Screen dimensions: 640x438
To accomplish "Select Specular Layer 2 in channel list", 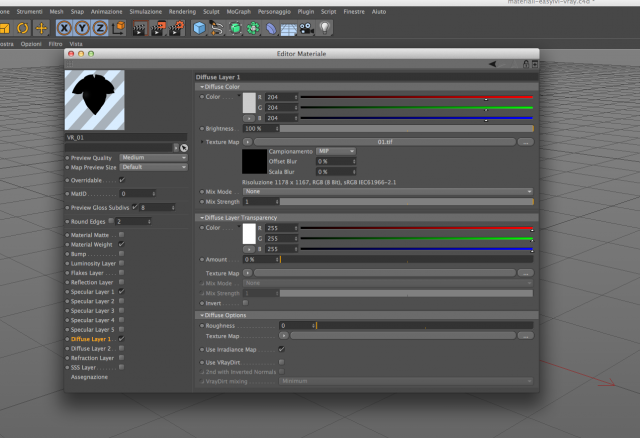I will (92, 301).
